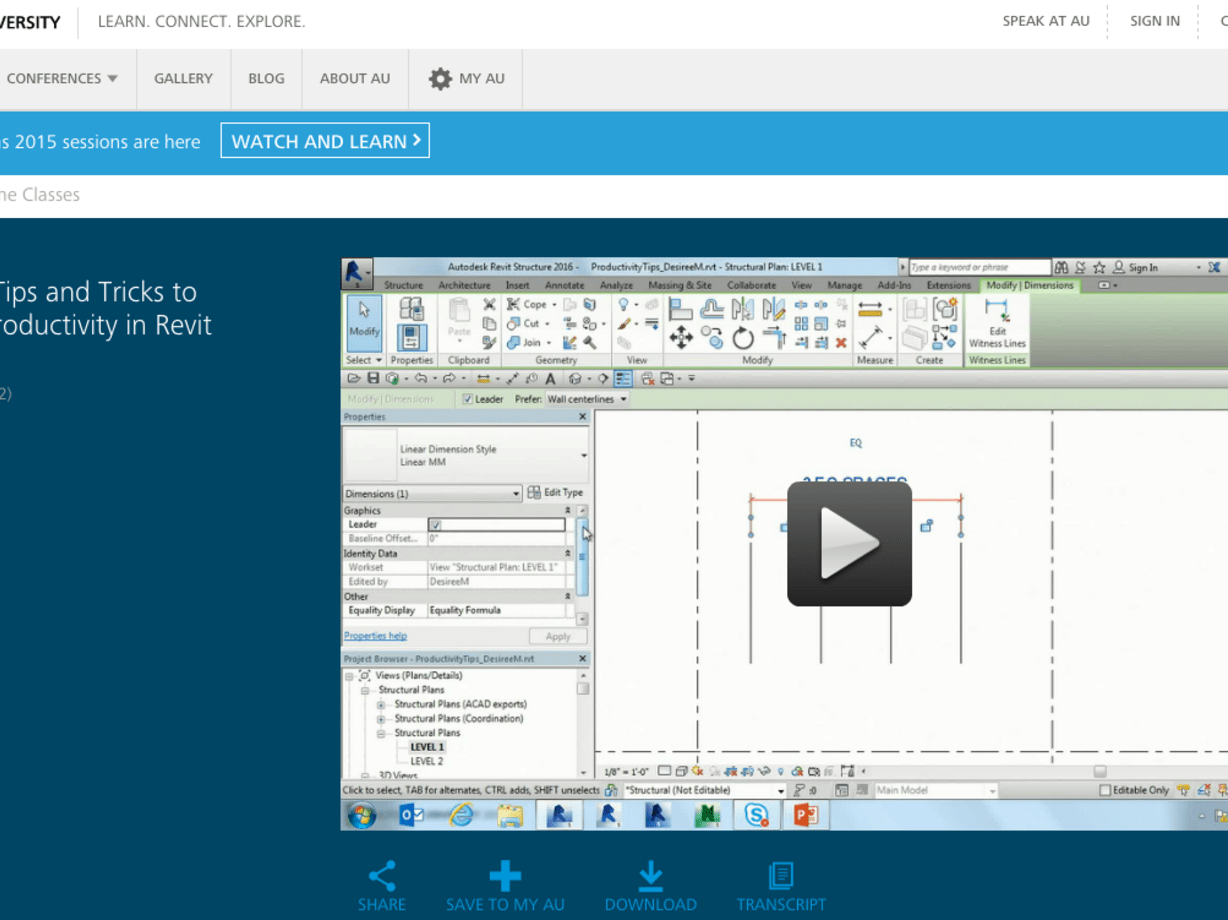
Task: Toggle Leader checkbox in Properties grid
Action: point(435,524)
